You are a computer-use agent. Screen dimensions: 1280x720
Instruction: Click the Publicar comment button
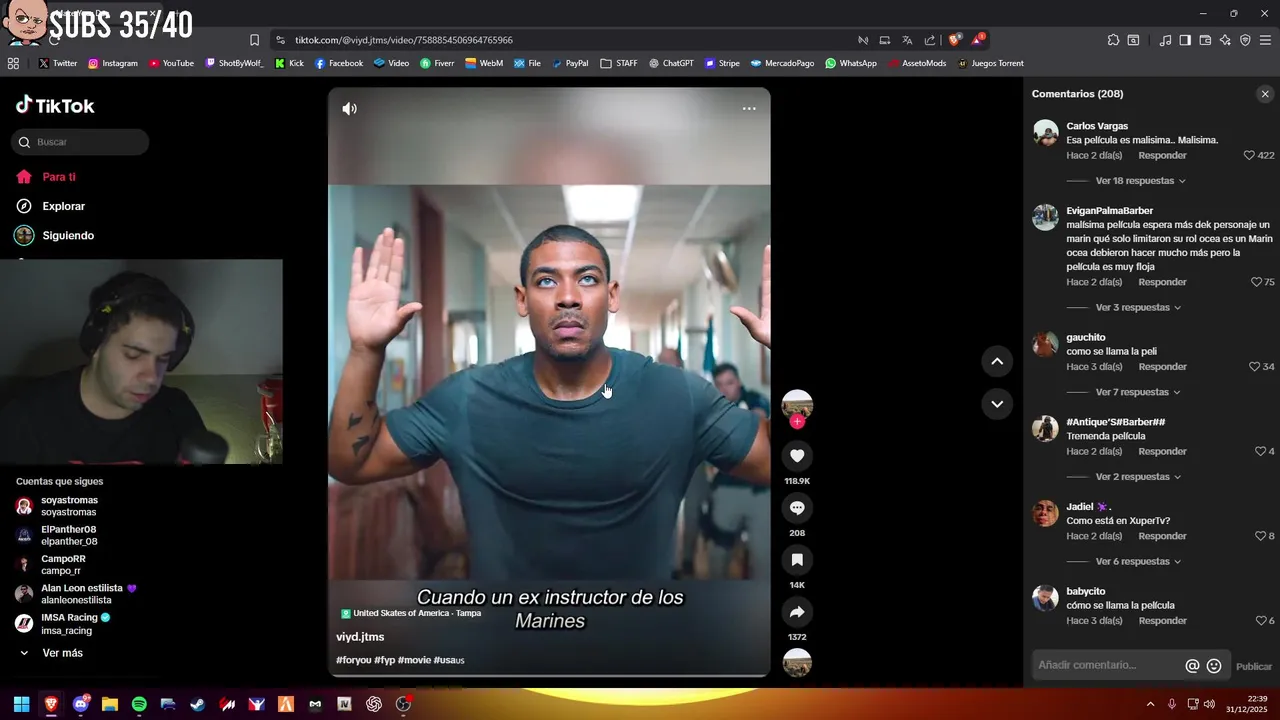tap(1254, 667)
